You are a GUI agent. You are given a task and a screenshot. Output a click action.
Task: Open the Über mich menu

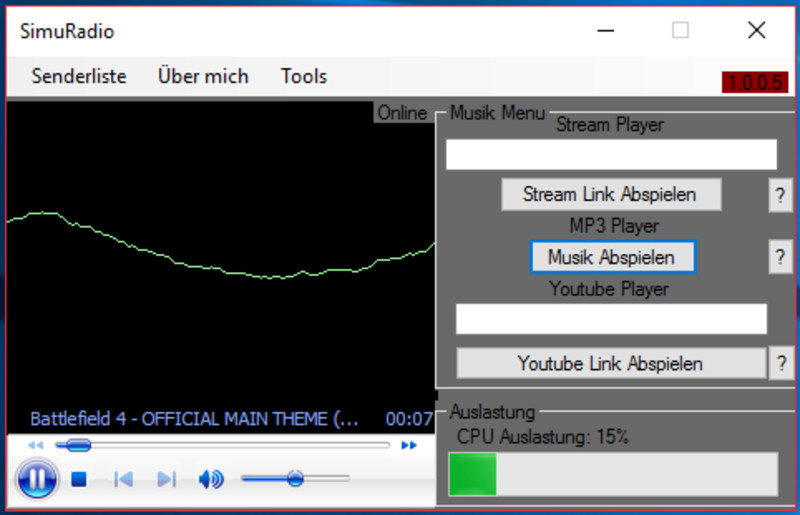click(x=203, y=76)
